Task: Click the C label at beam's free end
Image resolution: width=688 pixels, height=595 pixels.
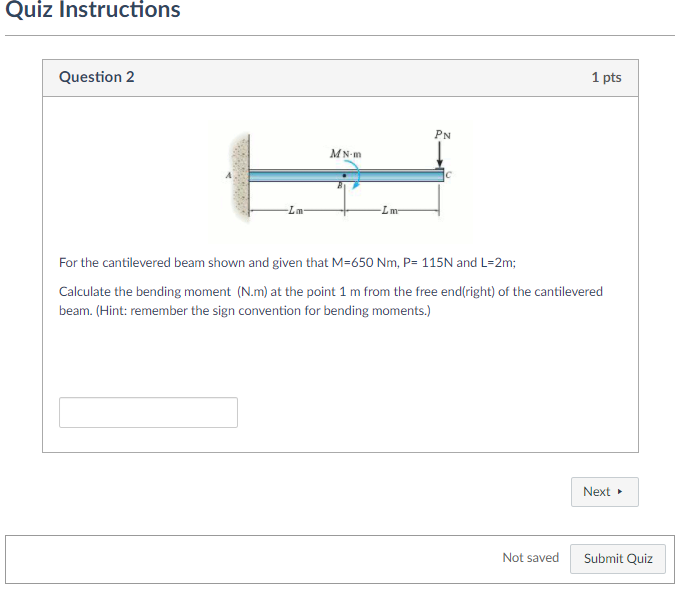Action: (x=448, y=175)
